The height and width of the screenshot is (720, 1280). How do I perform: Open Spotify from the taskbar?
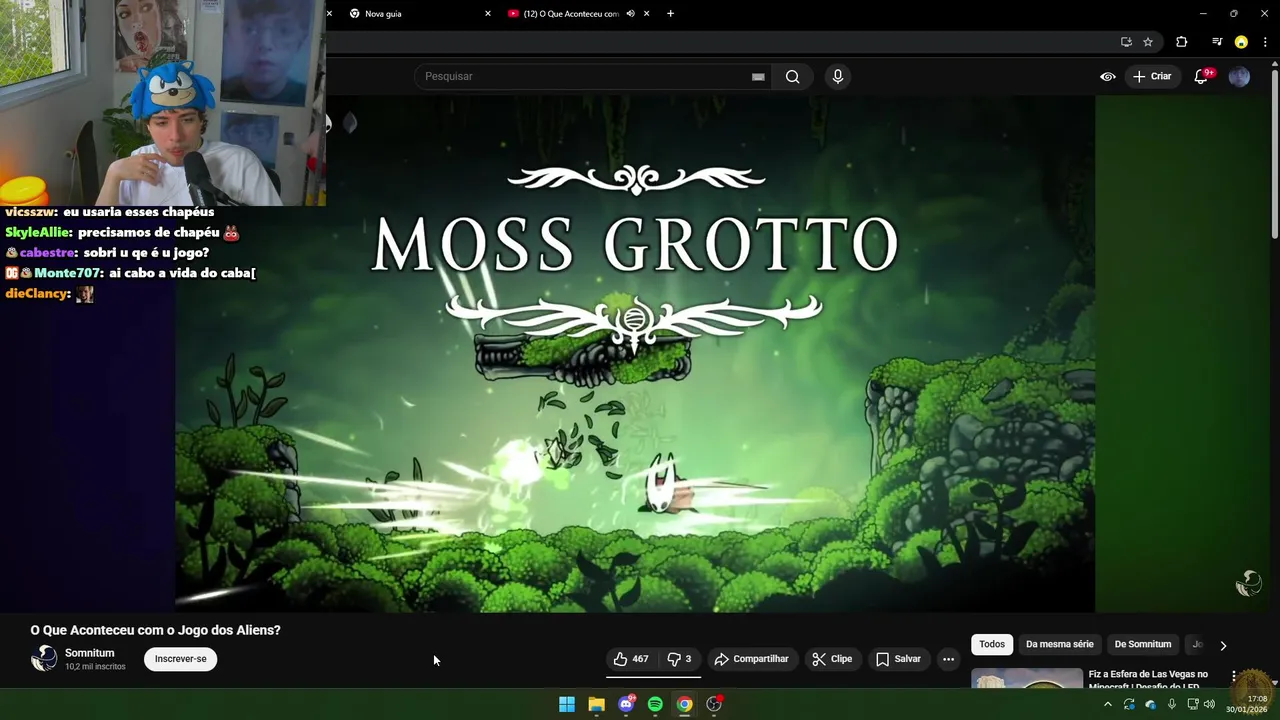point(655,704)
